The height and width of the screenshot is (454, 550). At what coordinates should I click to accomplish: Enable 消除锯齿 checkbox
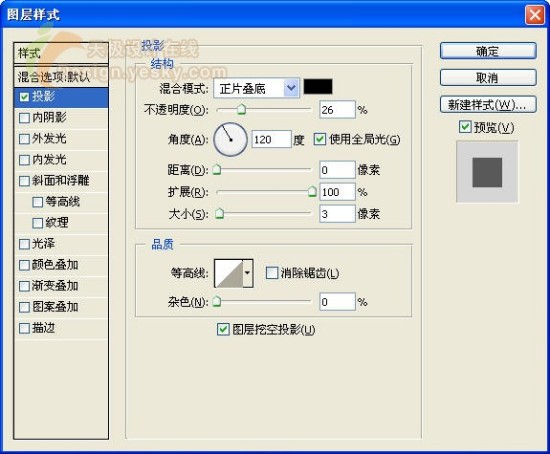click(271, 273)
